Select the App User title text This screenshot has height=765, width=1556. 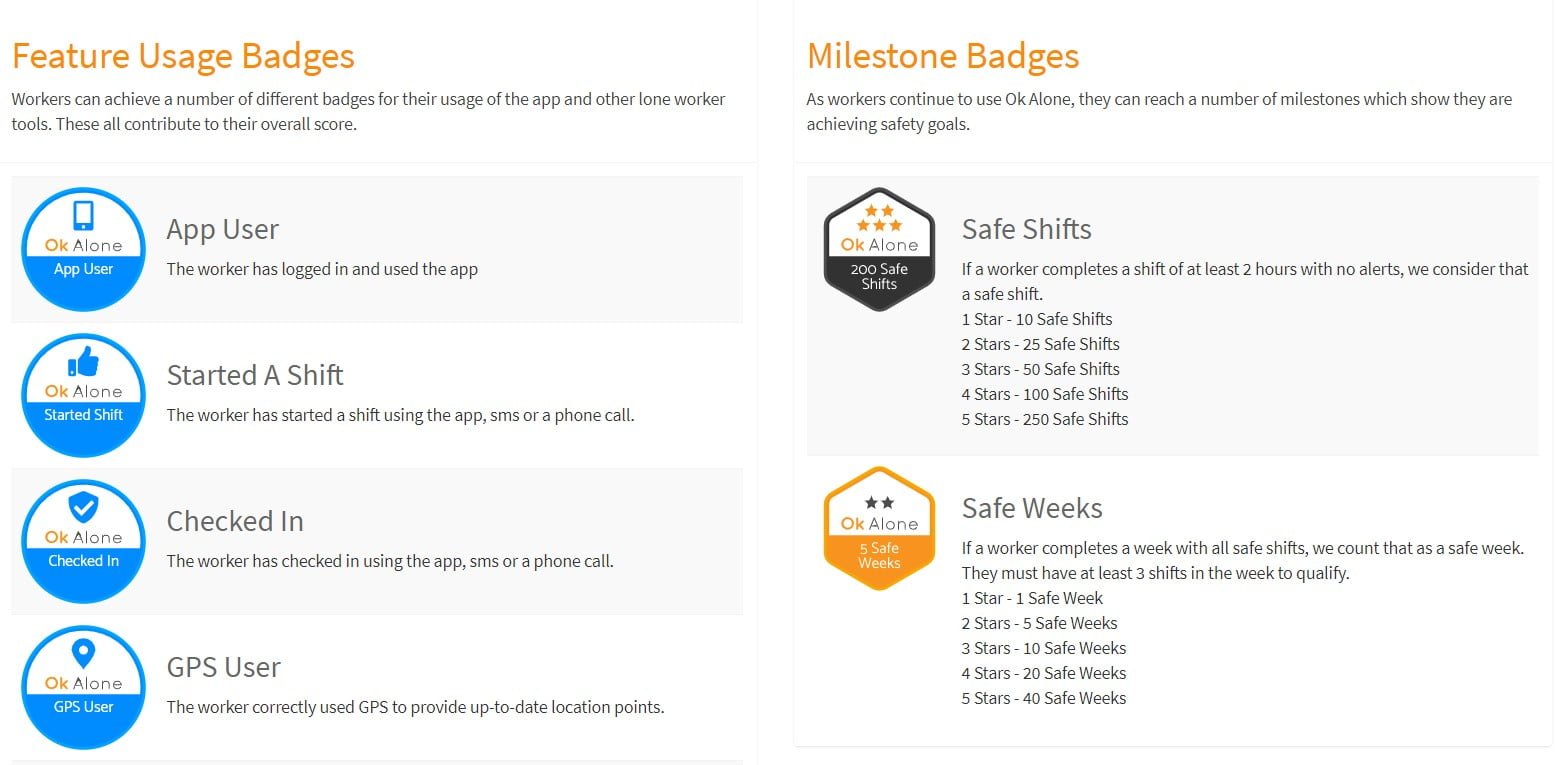[223, 229]
